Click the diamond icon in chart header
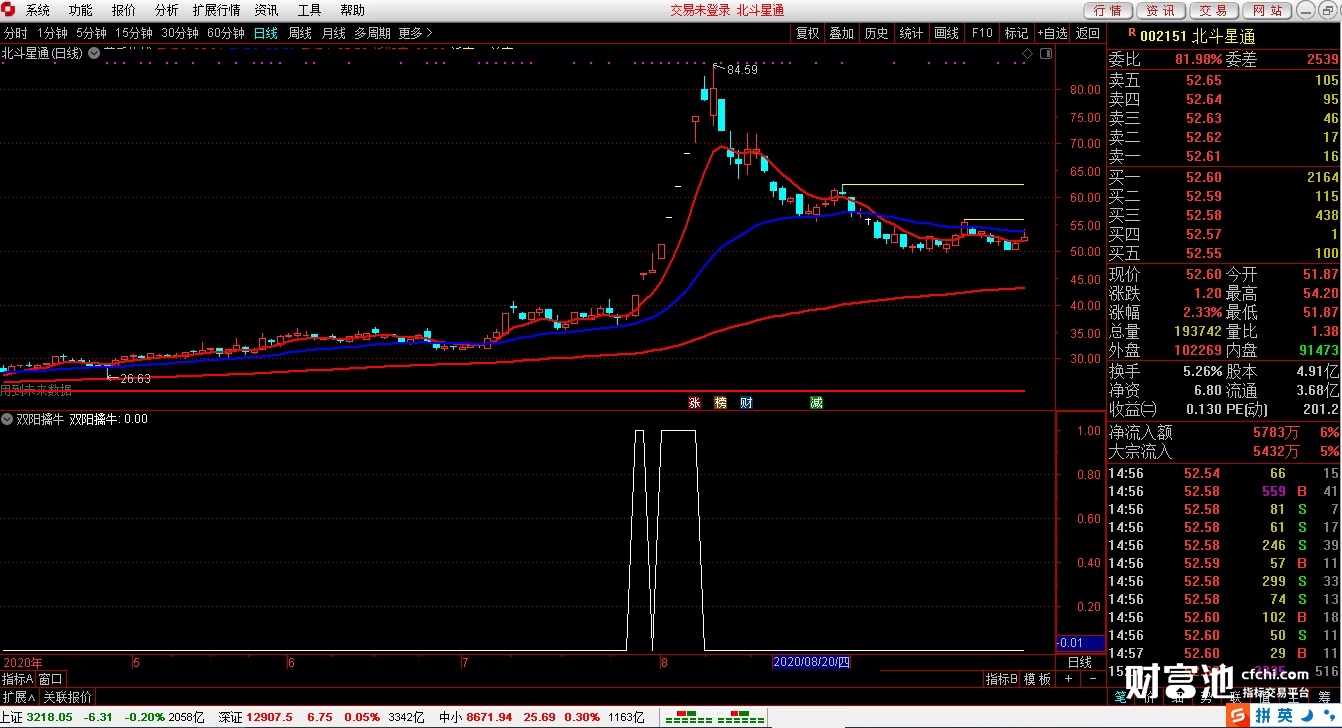Image resolution: width=1342 pixels, height=728 pixels. (1025, 52)
